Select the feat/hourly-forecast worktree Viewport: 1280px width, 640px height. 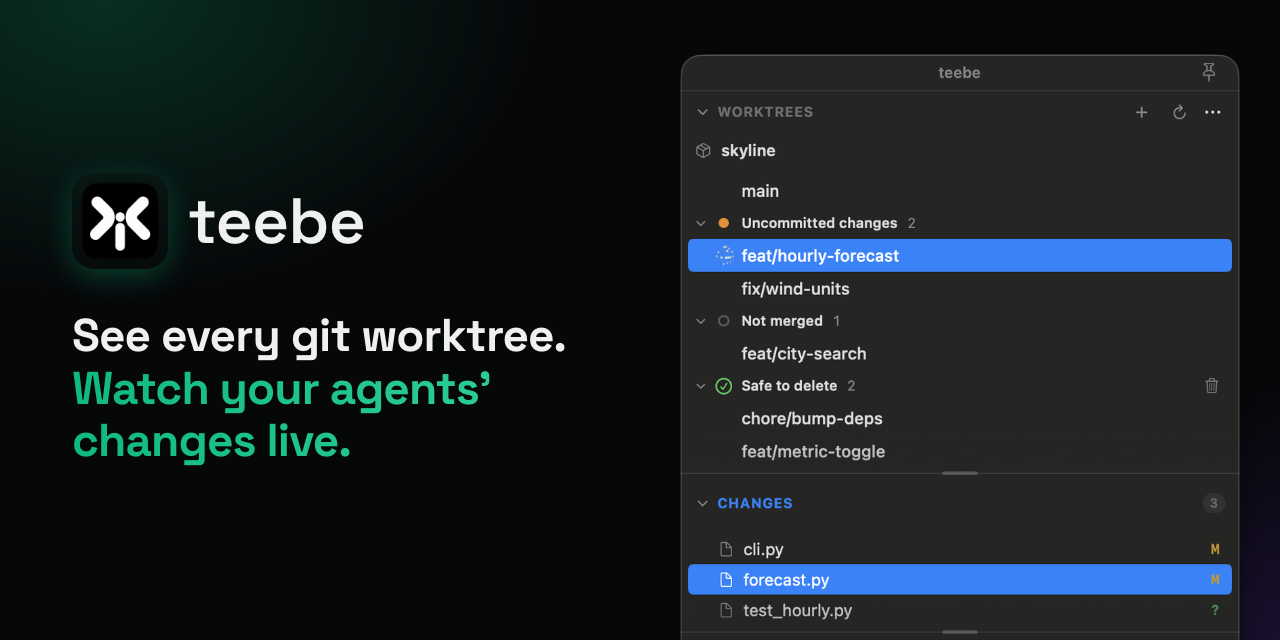960,256
